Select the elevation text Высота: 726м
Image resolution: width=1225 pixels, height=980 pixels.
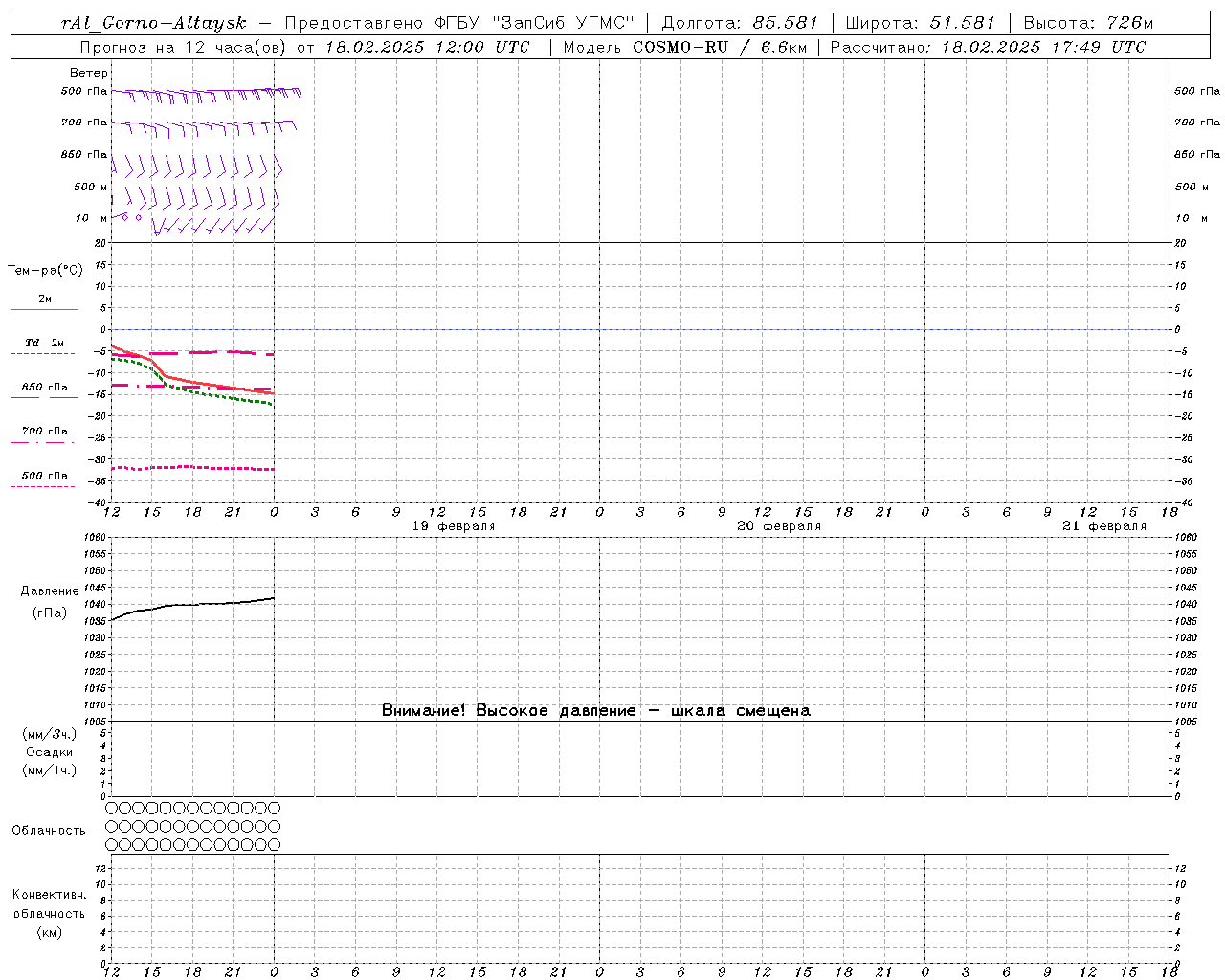click(x=1088, y=23)
